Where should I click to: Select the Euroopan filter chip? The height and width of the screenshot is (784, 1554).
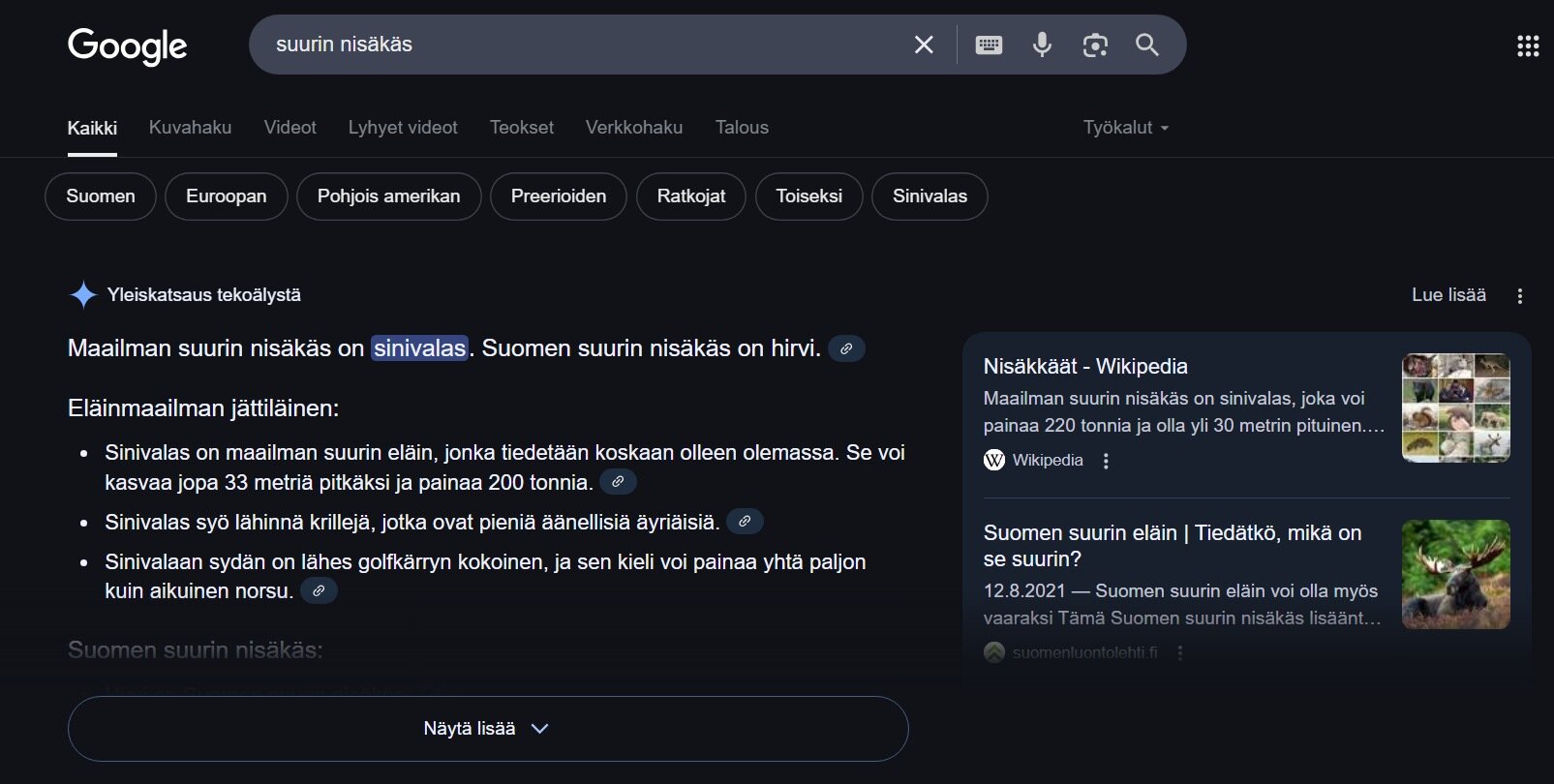[227, 196]
